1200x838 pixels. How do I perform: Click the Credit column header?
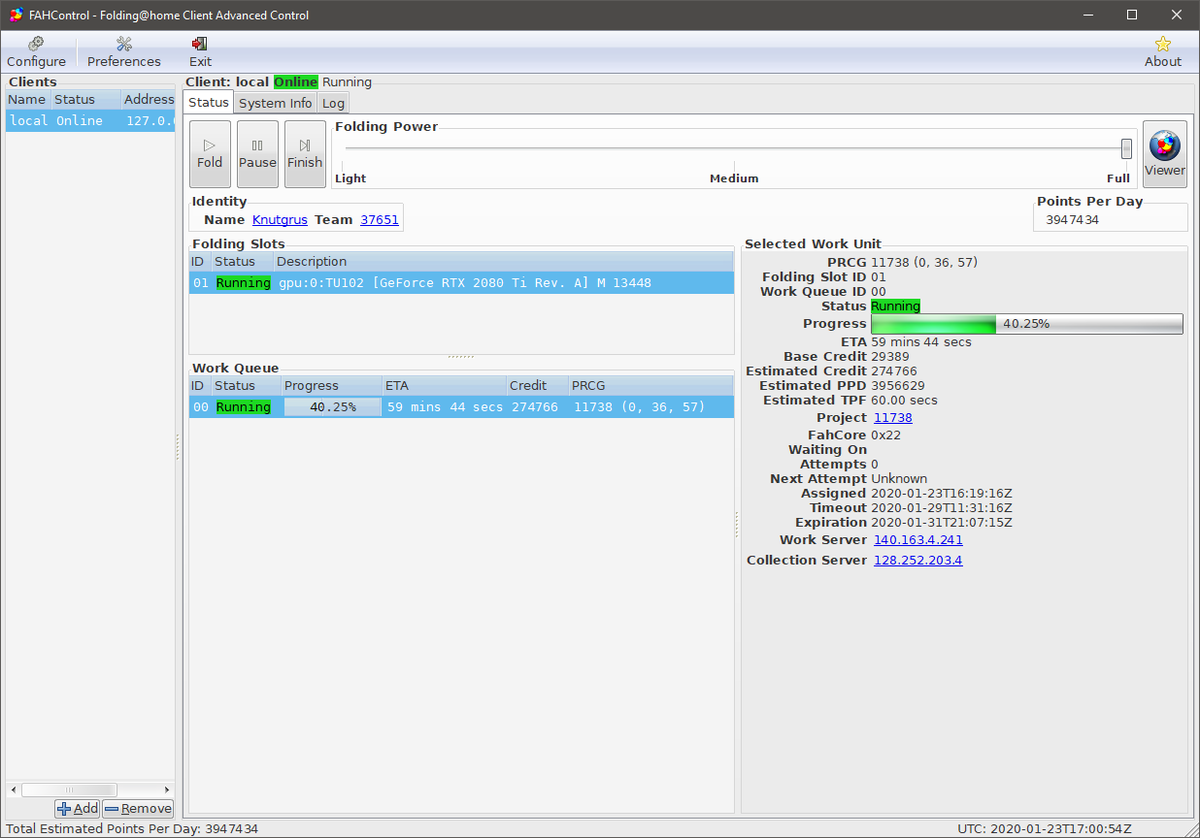click(x=537, y=386)
